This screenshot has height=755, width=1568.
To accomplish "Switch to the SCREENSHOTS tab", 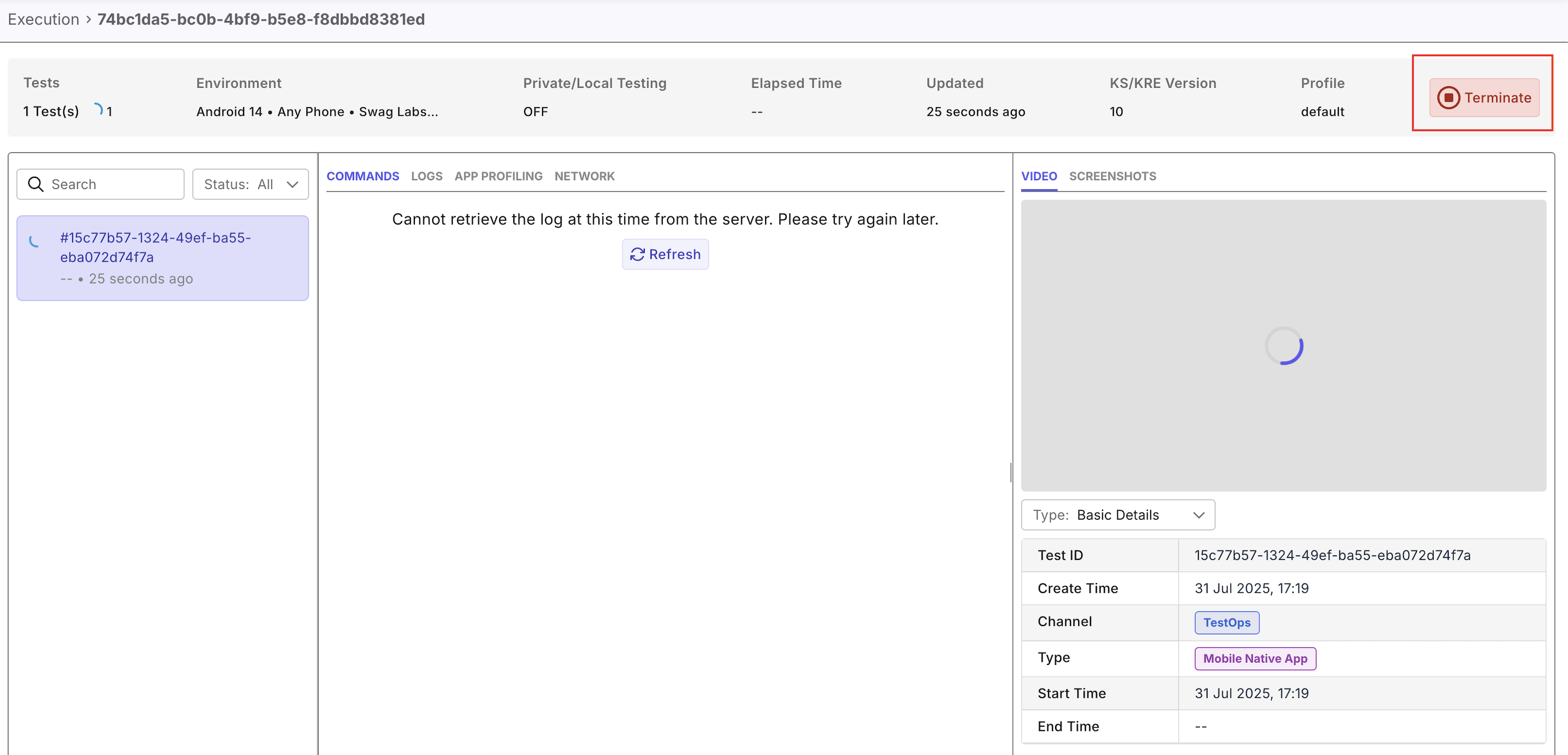I will pos(1112,176).
